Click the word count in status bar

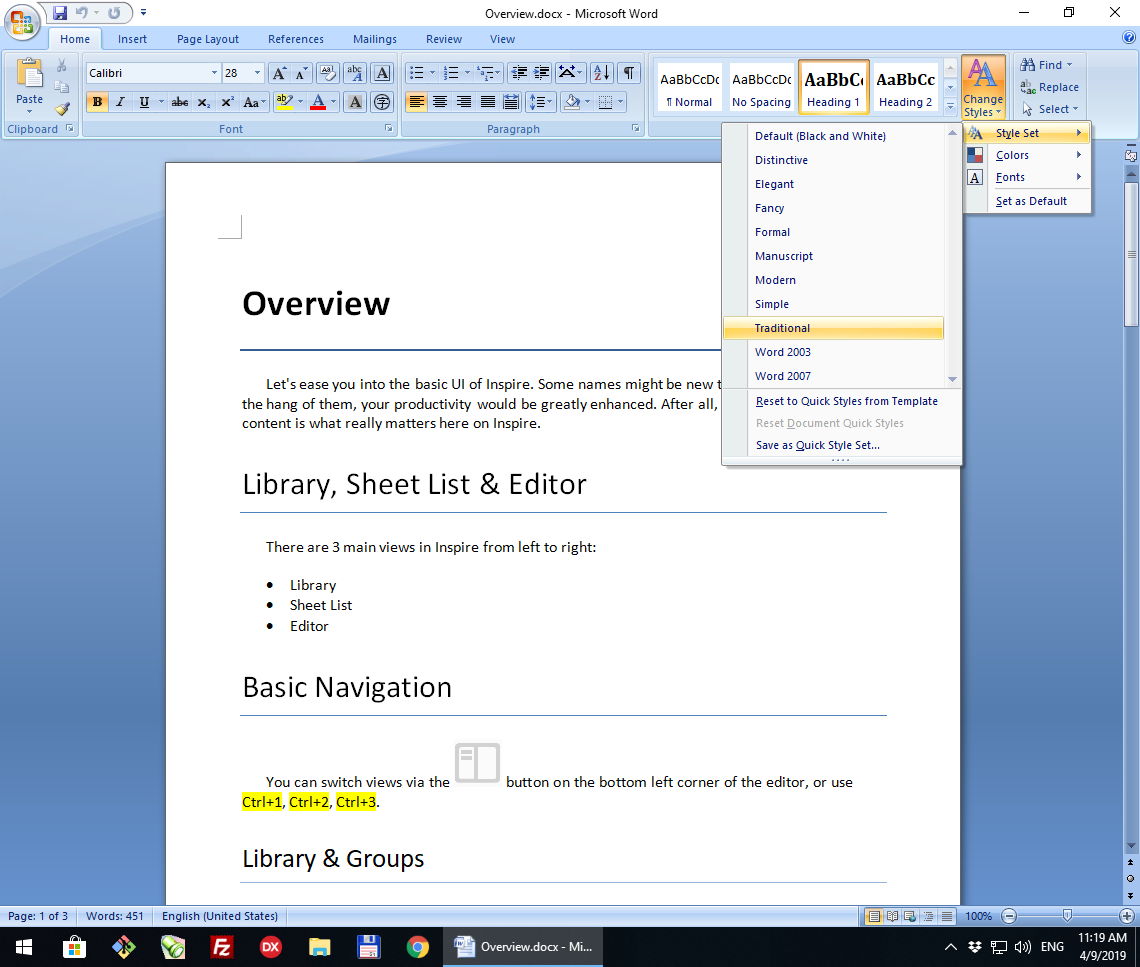115,916
